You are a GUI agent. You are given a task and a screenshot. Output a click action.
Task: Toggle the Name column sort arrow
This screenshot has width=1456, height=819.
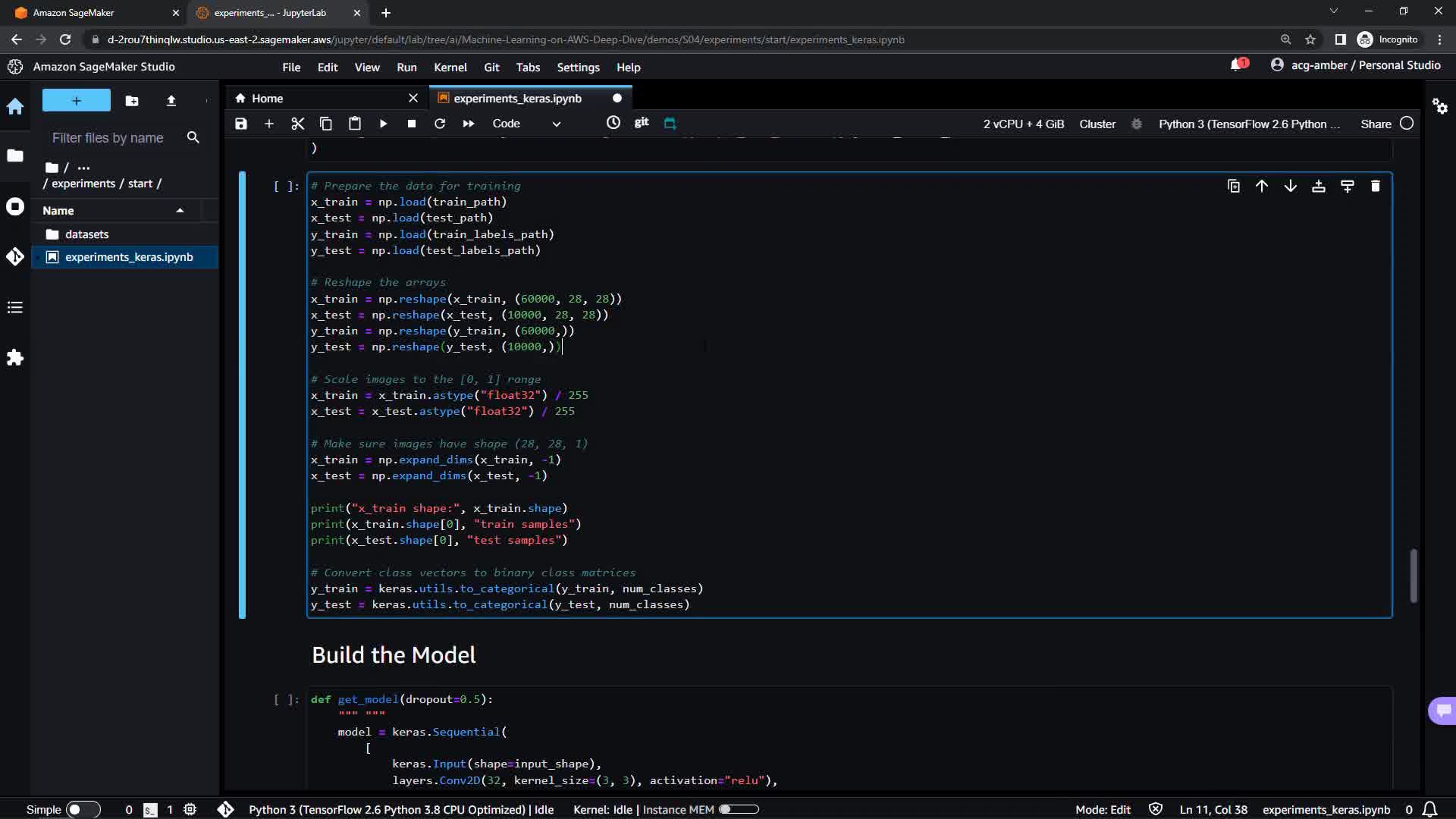(x=180, y=211)
